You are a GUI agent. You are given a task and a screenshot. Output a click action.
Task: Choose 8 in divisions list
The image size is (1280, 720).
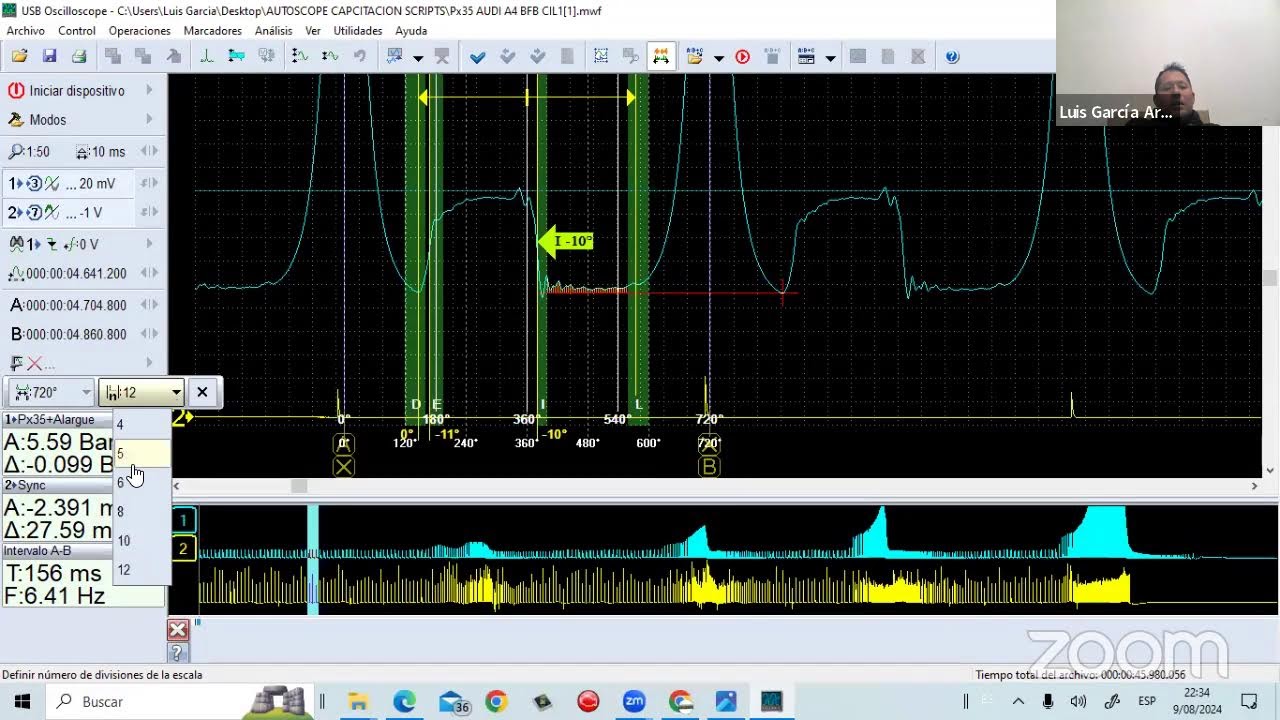pos(141,511)
